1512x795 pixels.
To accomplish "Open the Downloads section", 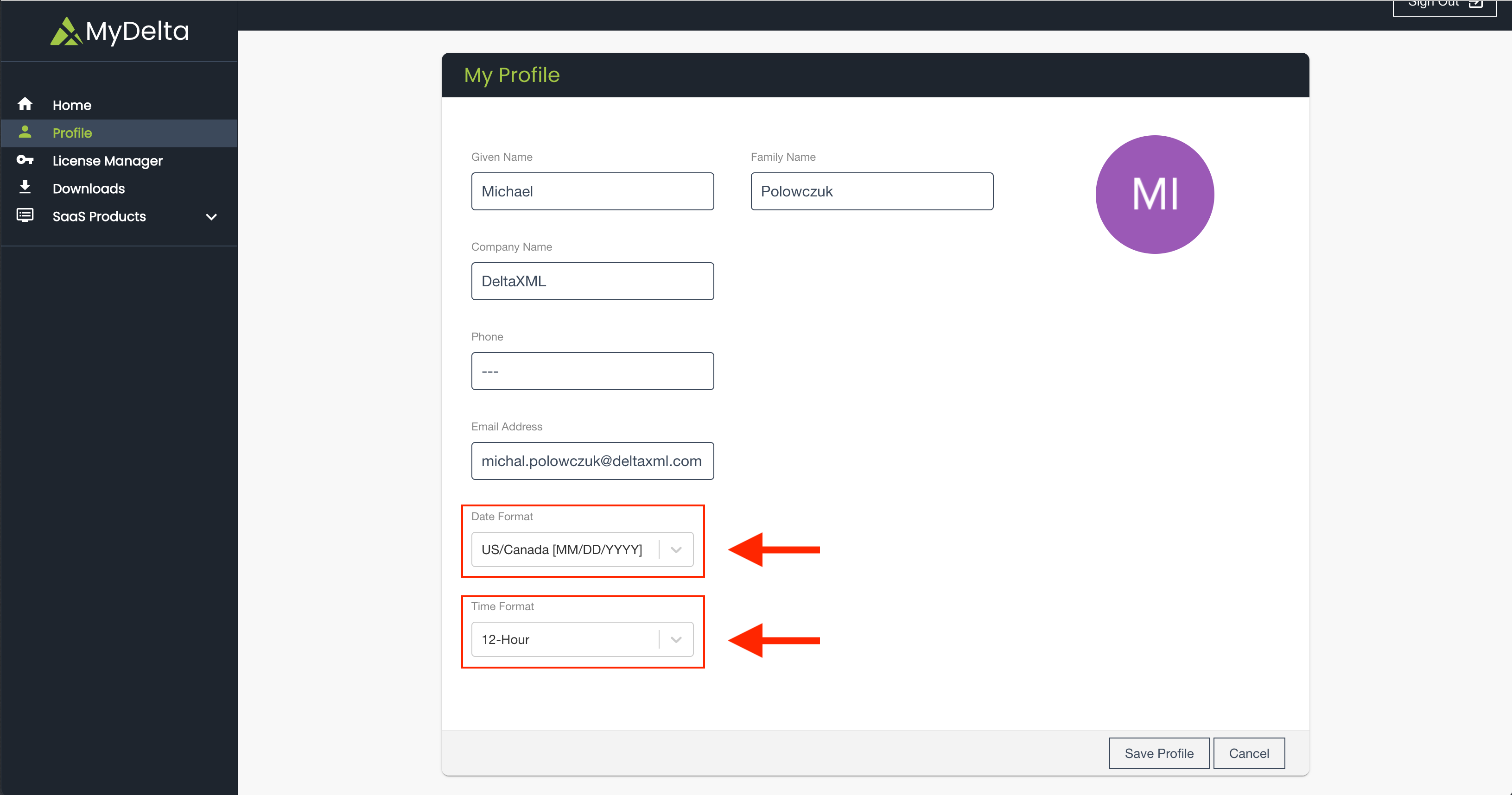I will (89, 188).
